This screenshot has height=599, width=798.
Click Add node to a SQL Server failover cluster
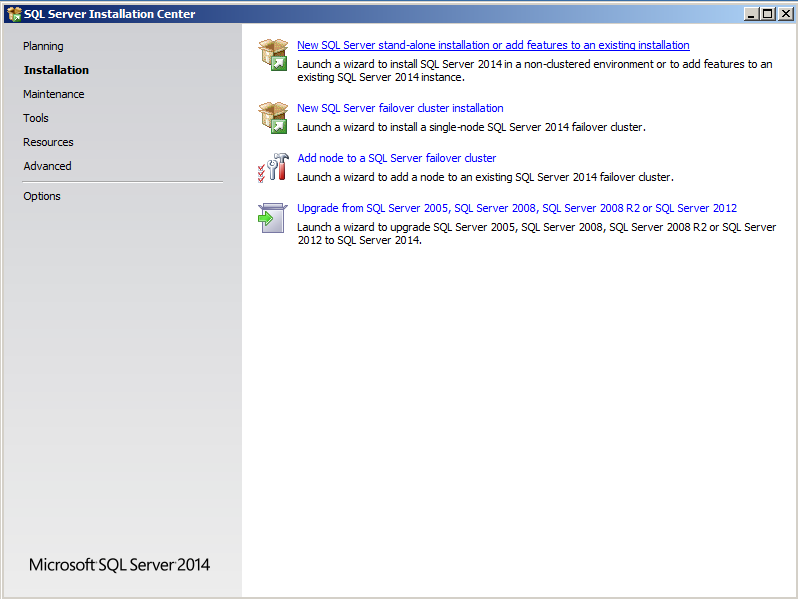pyautogui.click(x=396, y=158)
